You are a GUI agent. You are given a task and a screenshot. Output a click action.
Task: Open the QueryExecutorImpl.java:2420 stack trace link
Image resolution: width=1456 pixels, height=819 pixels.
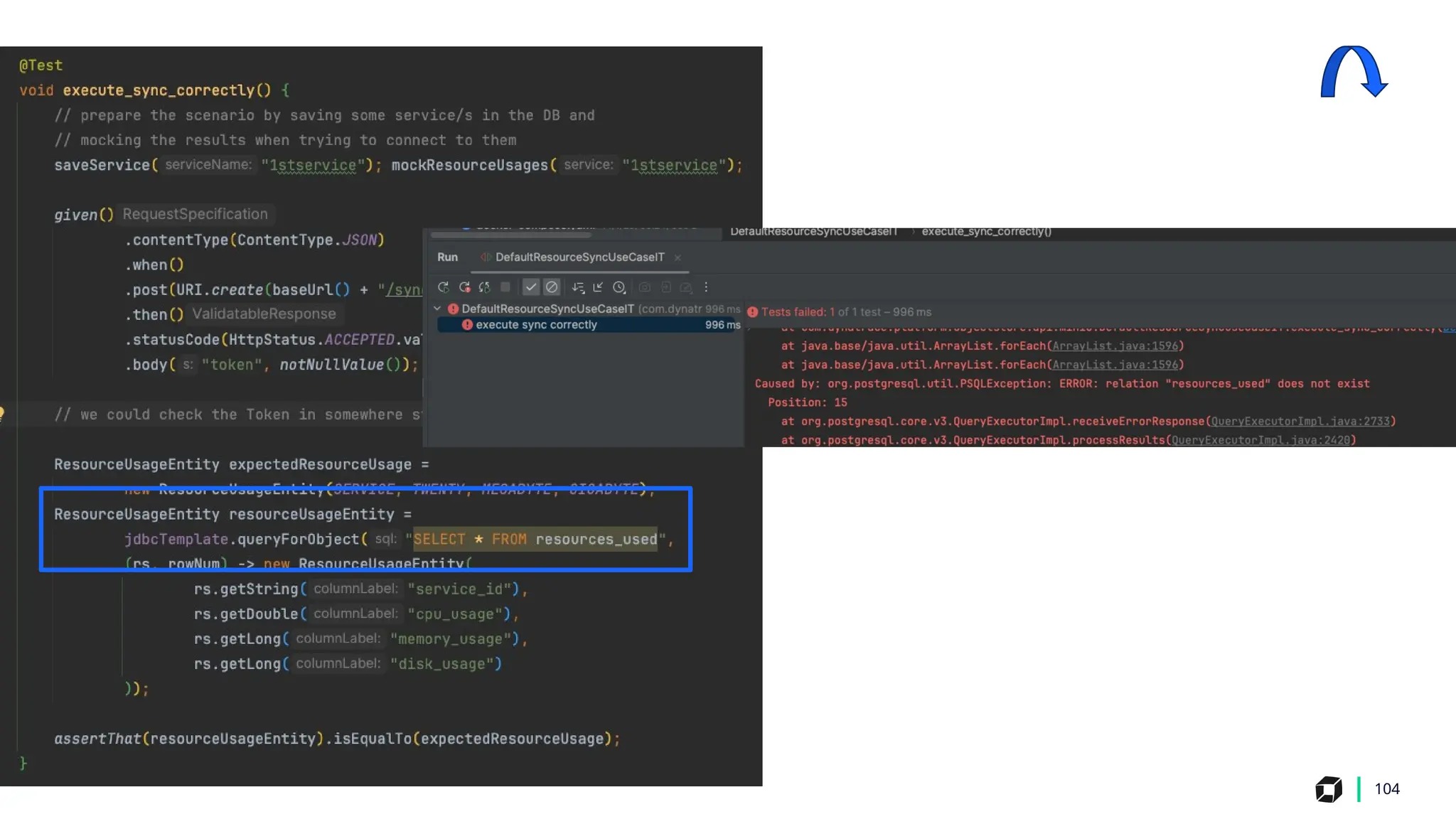(x=1260, y=440)
